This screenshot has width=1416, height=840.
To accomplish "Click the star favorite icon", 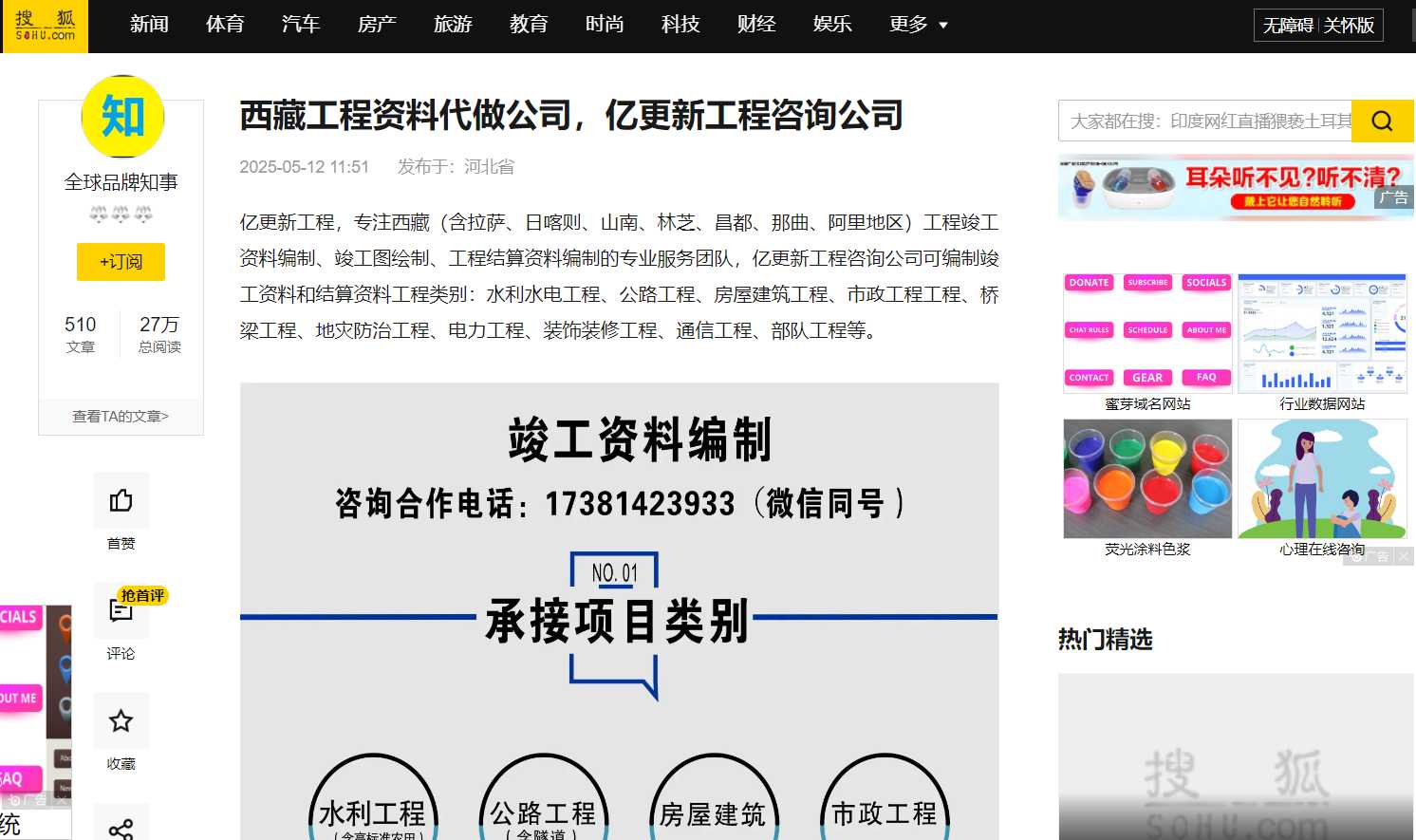I will click(121, 720).
